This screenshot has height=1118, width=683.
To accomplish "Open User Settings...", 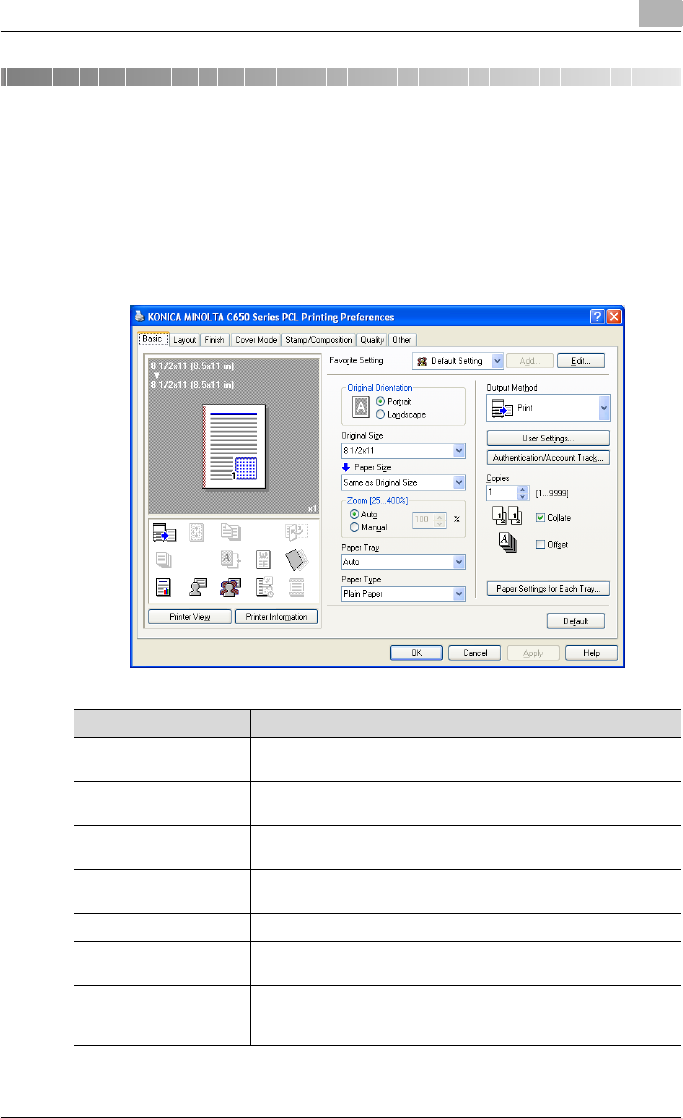I will point(548,438).
